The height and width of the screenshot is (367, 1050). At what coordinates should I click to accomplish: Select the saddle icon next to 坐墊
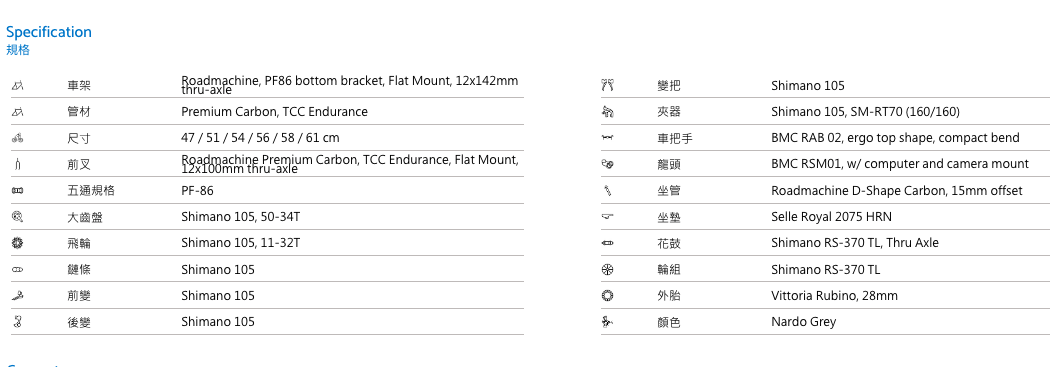click(x=607, y=216)
